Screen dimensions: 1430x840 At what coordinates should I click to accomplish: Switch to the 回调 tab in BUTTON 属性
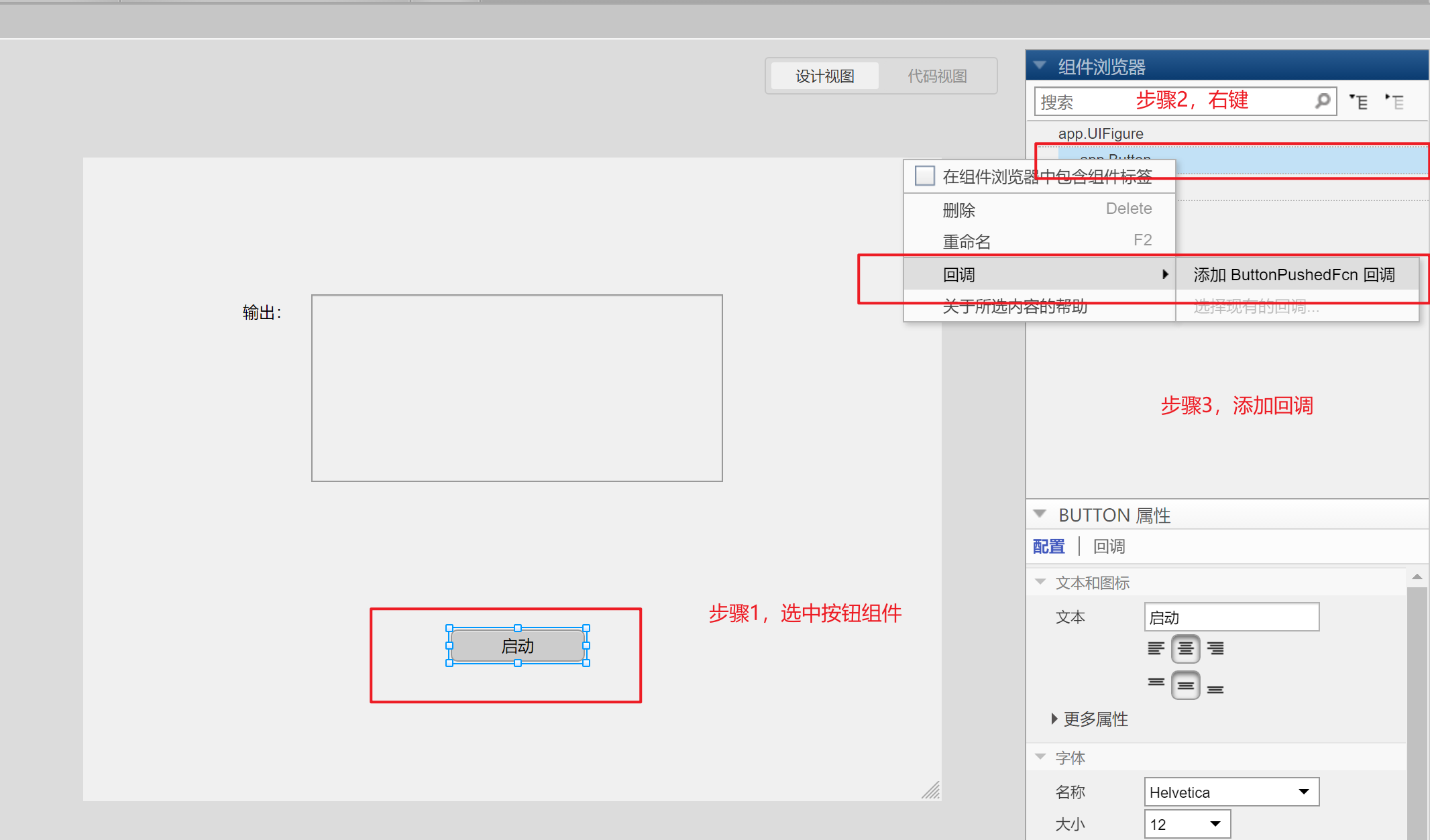click(x=1108, y=546)
